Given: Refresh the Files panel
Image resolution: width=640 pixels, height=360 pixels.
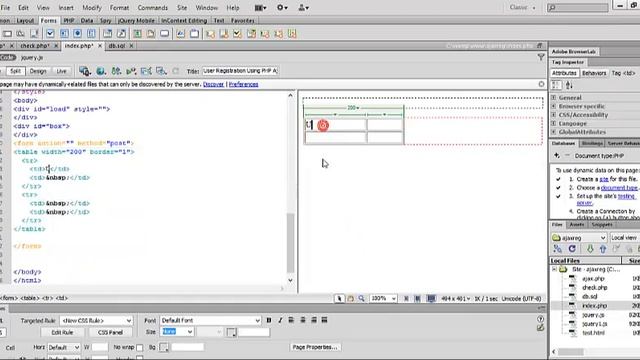Looking at the screenshot, I should pyautogui.click(x=572, y=249).
